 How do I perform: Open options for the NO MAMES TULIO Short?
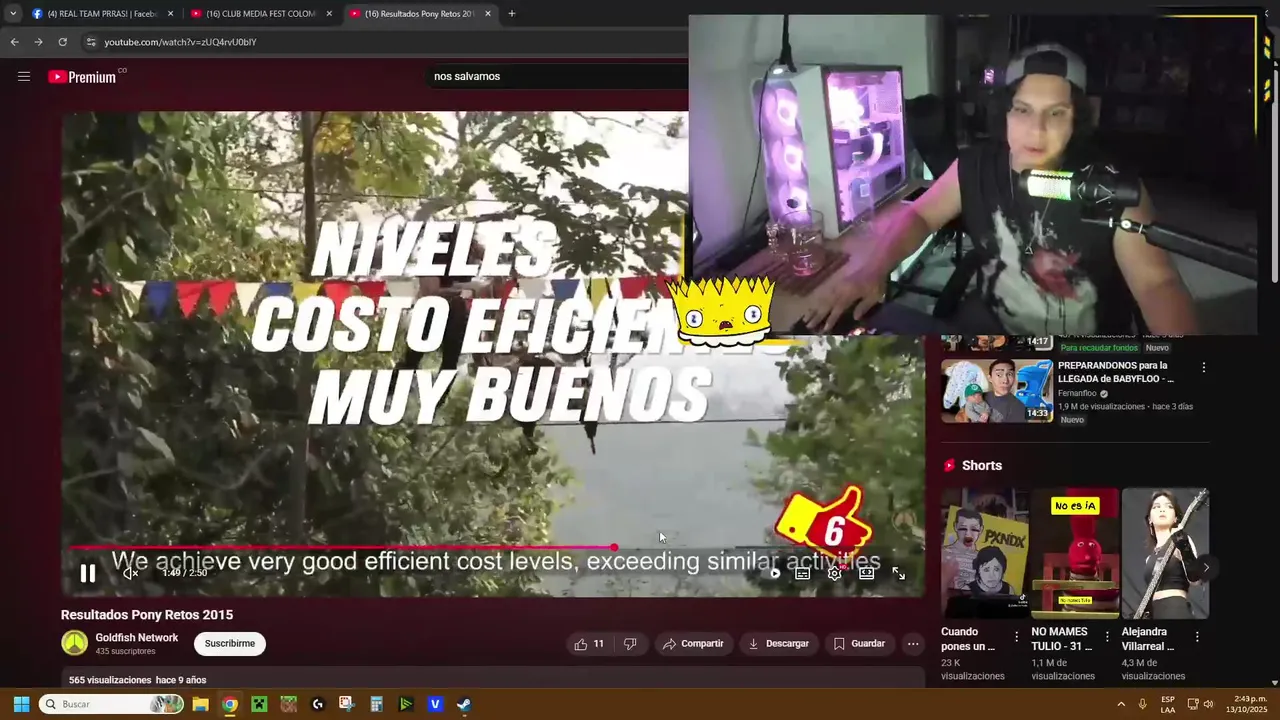pyautogui.click(x=1107, y=636)
